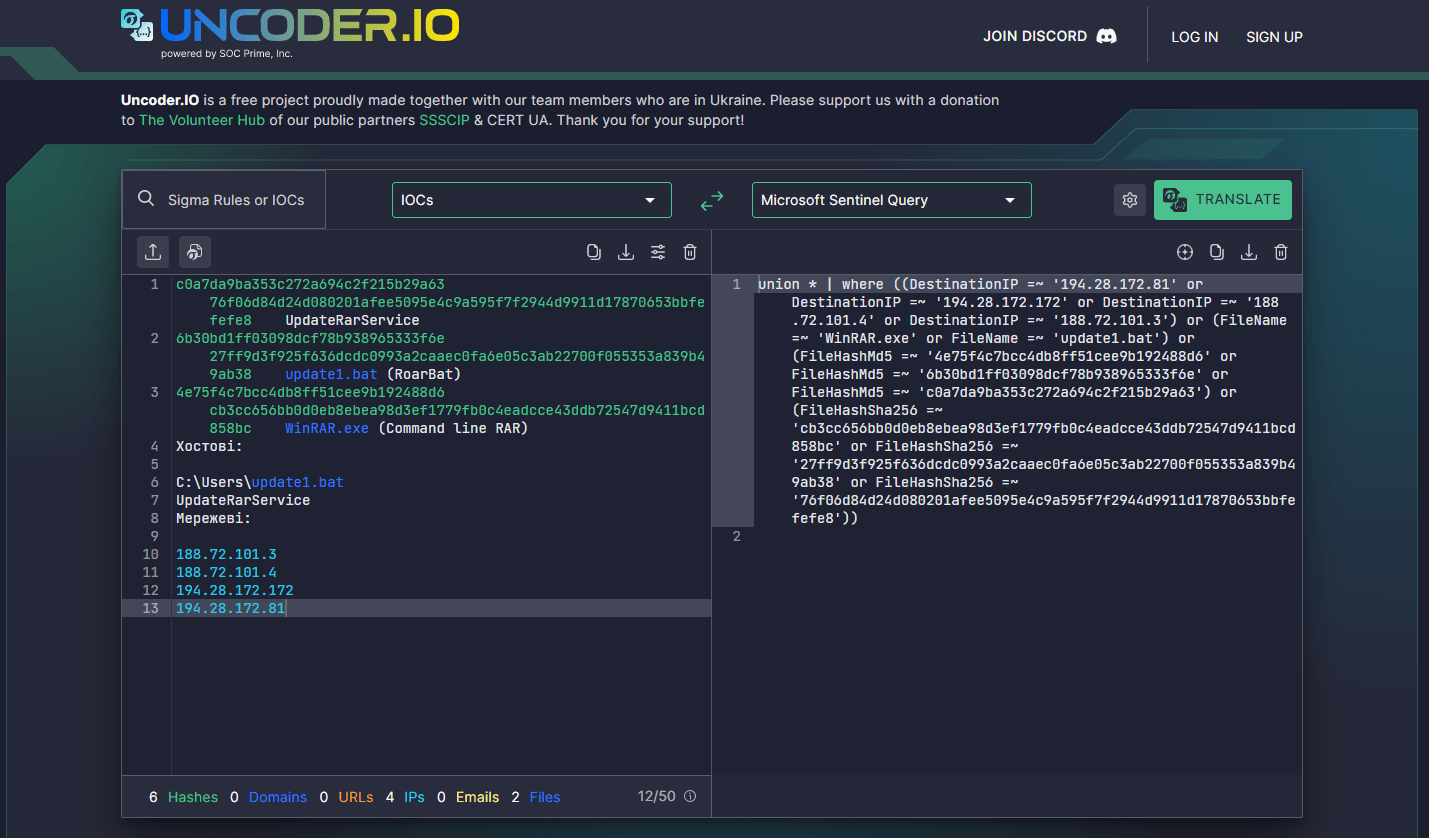Click the search magnifier icon
This screenshot has height=838, width=1429.
click(x=147, y=199)
